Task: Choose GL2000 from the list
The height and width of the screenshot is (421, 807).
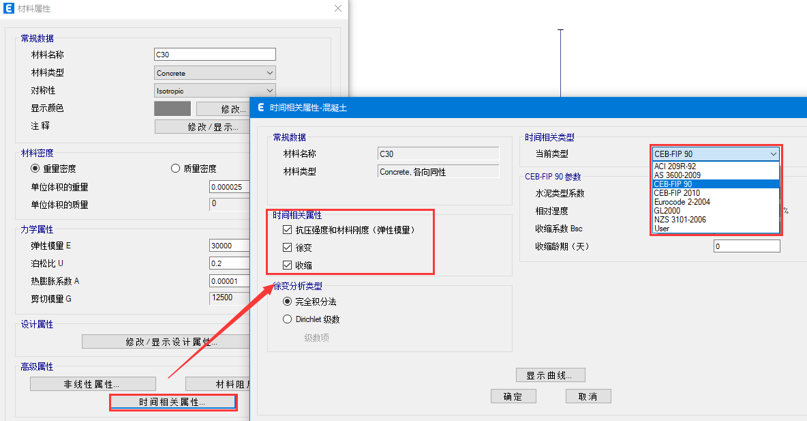Action: click(x=716, y=210)
